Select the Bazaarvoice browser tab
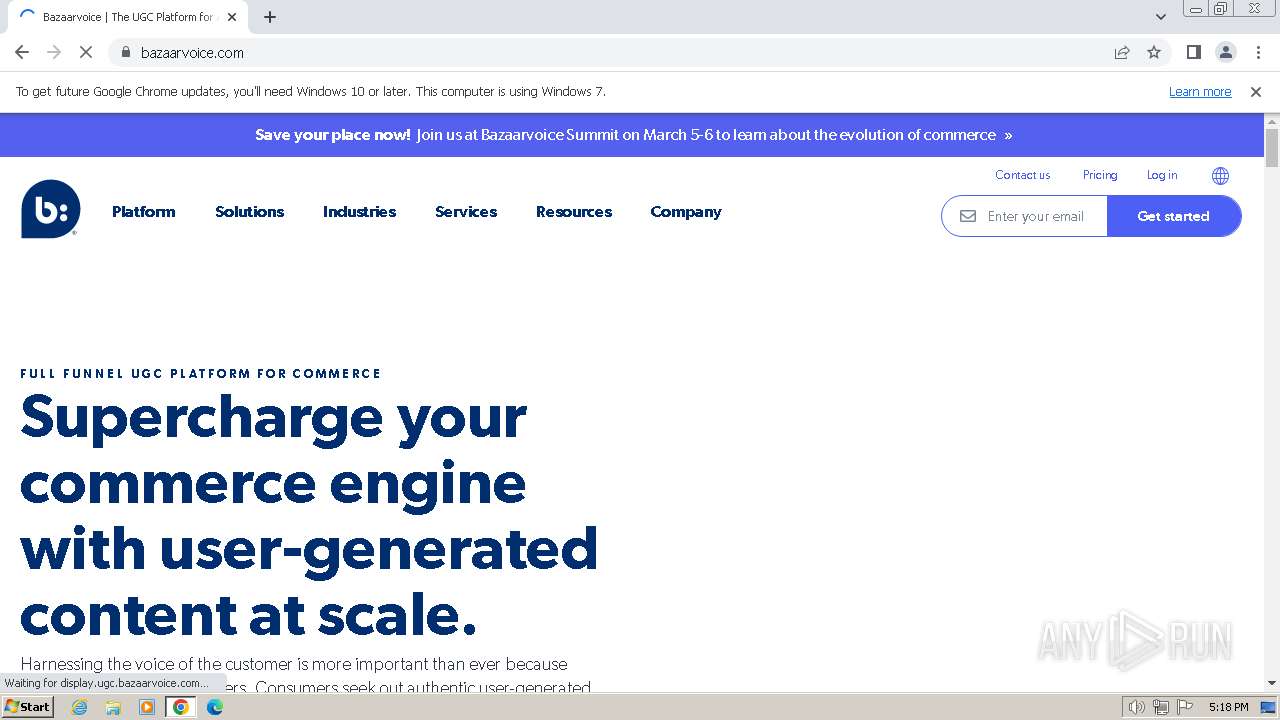 pos(128,17)
